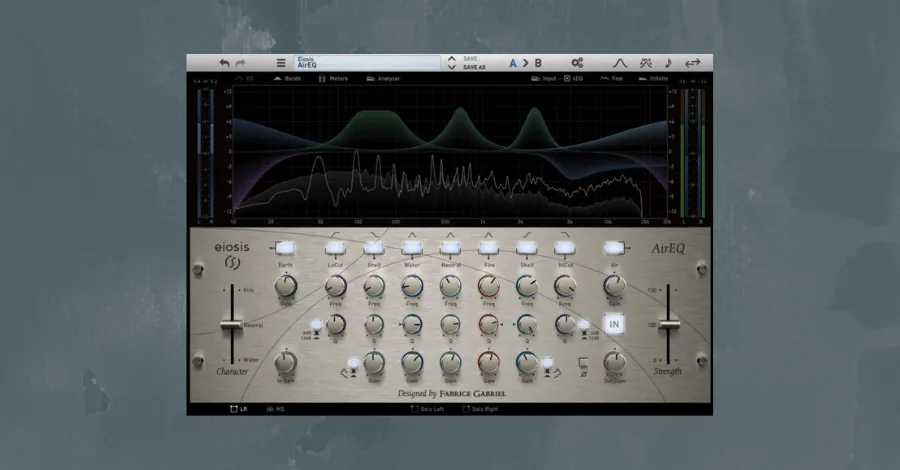Screen dimensions: 900x470
Task: Click the Air Gain knob
Action: (614, 285)
